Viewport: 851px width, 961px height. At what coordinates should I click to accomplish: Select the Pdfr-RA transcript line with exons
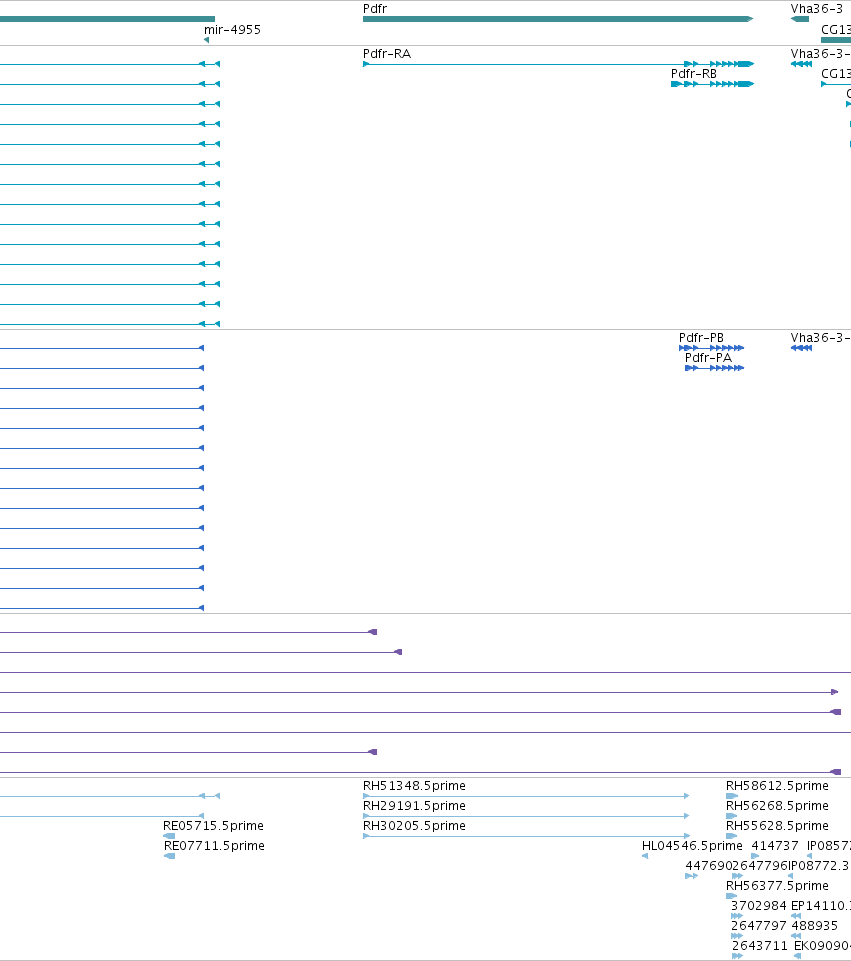[558, 64]
